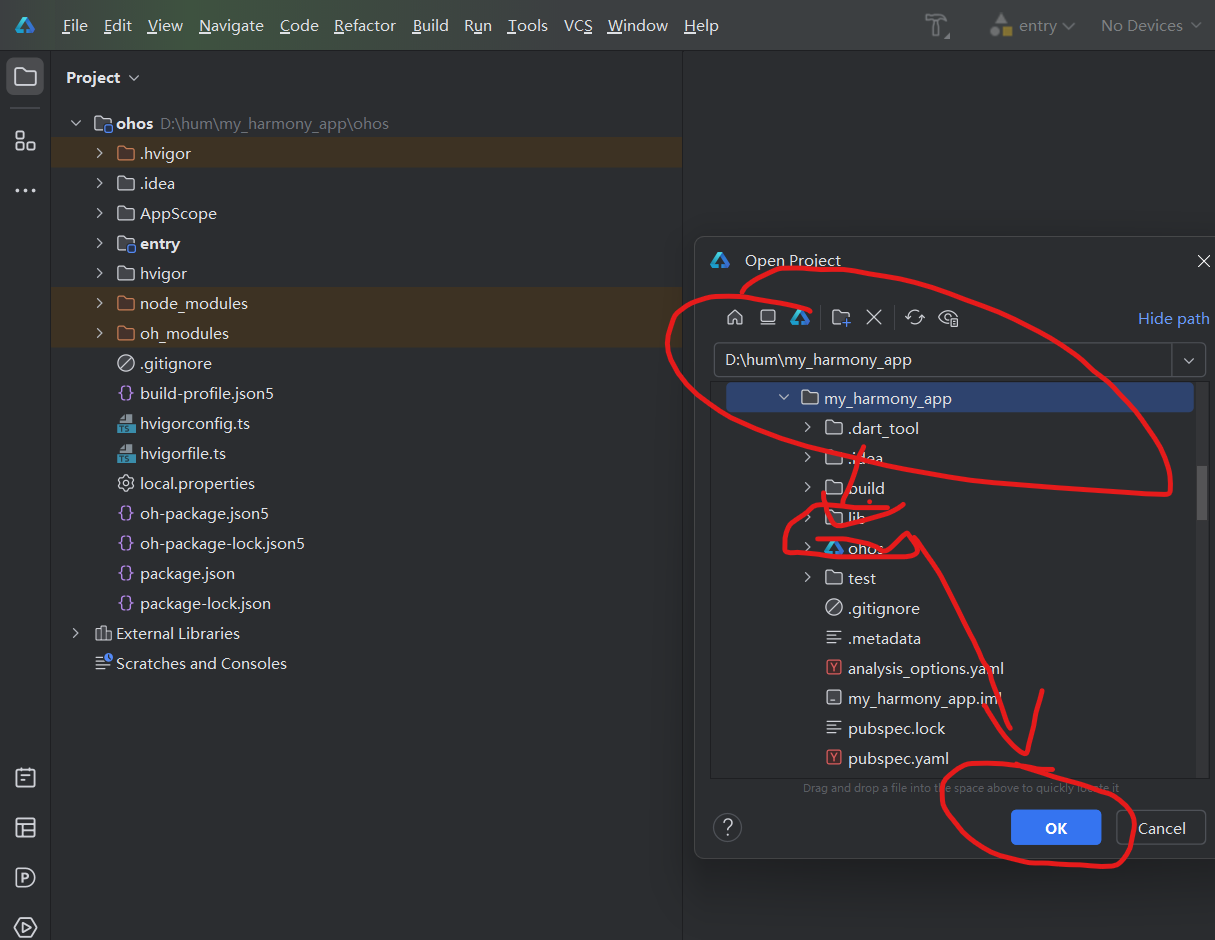This screenshot has height=940, width=1215.
Task: Open the Project tool window icon
Action: pyautogui.click(x=25, y=77)
